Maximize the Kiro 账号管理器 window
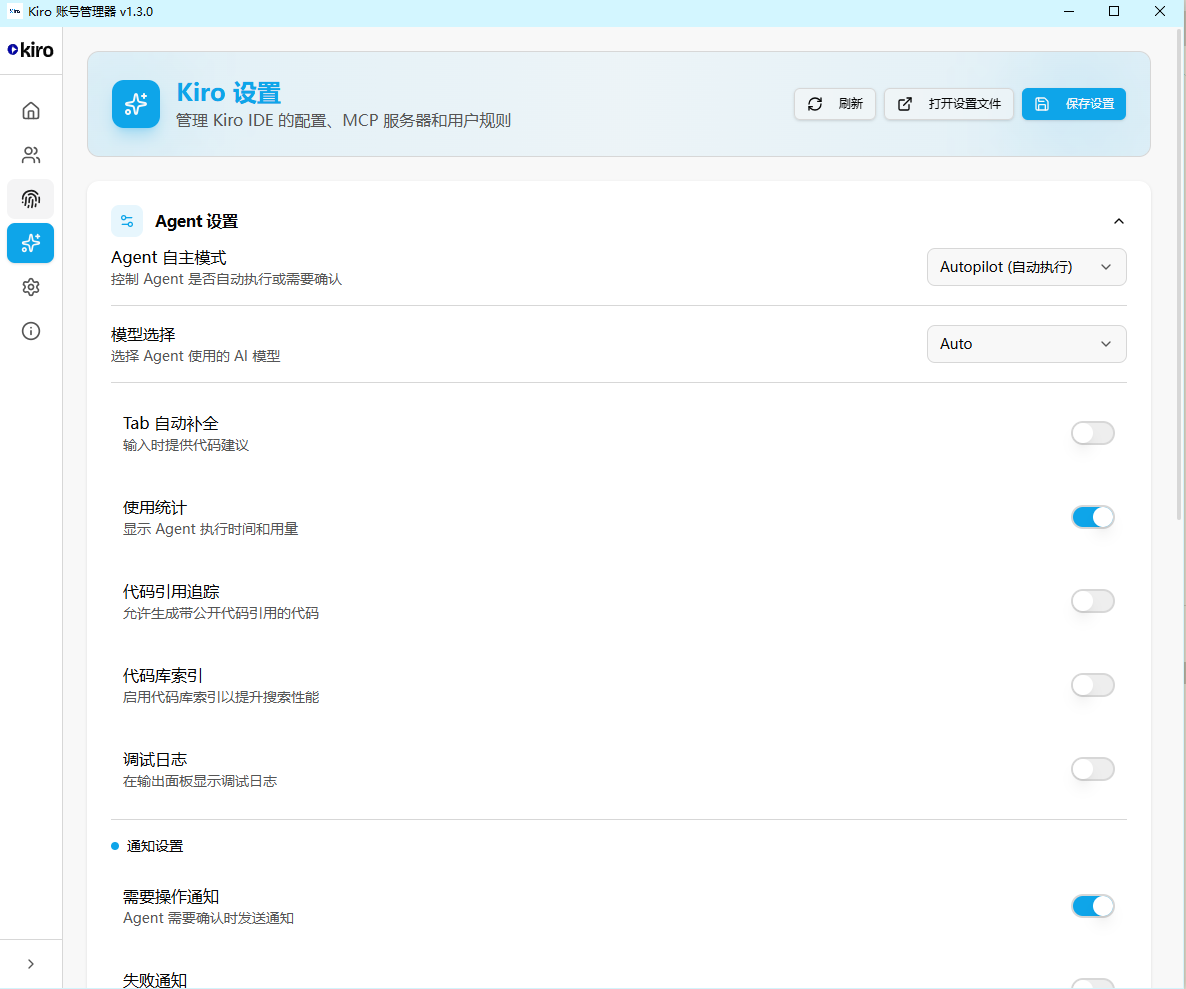Image resolution: width=1186 pixels, height=989 pixels. pos(1113,11)
